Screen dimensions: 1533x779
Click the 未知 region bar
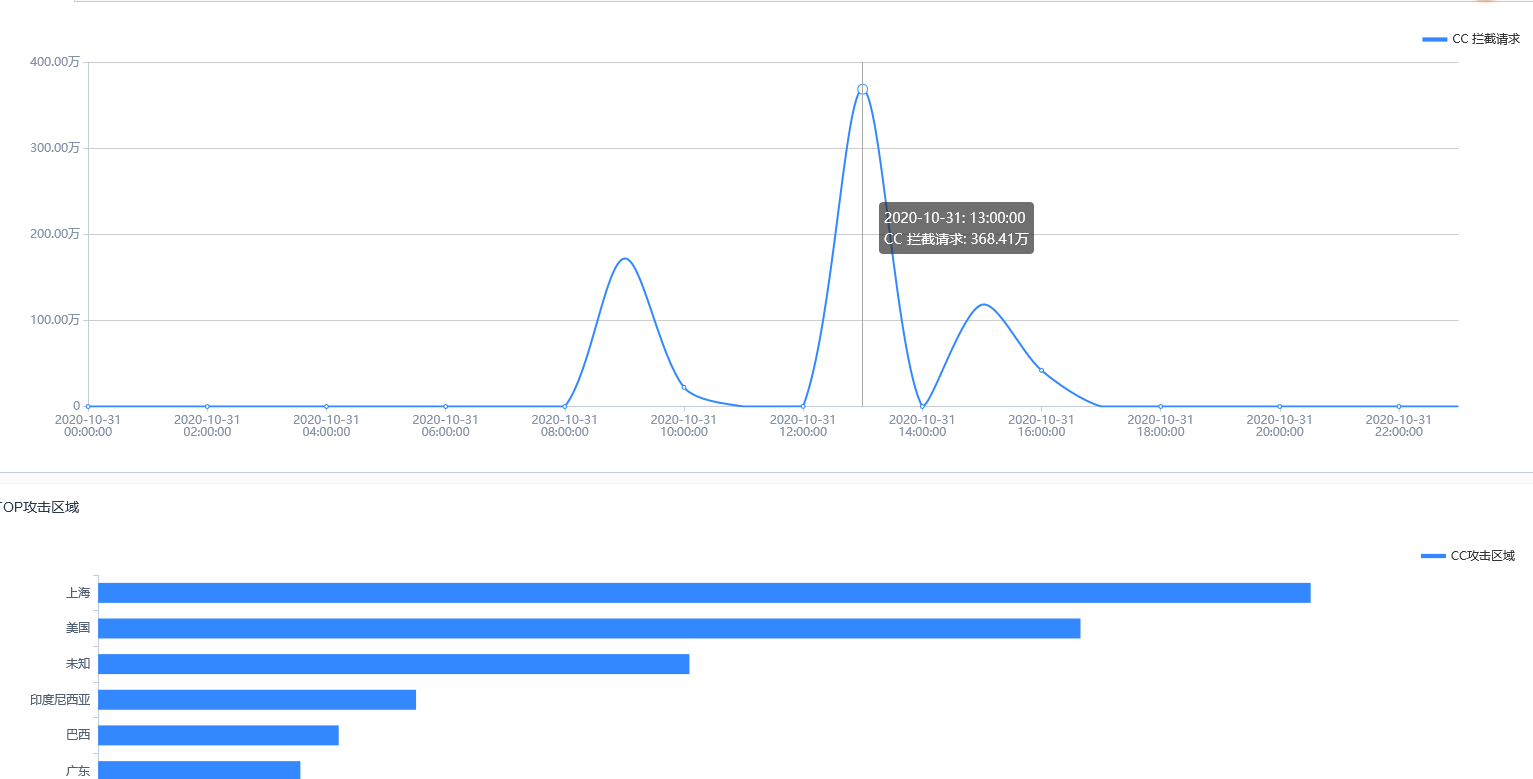coord(394,664)
